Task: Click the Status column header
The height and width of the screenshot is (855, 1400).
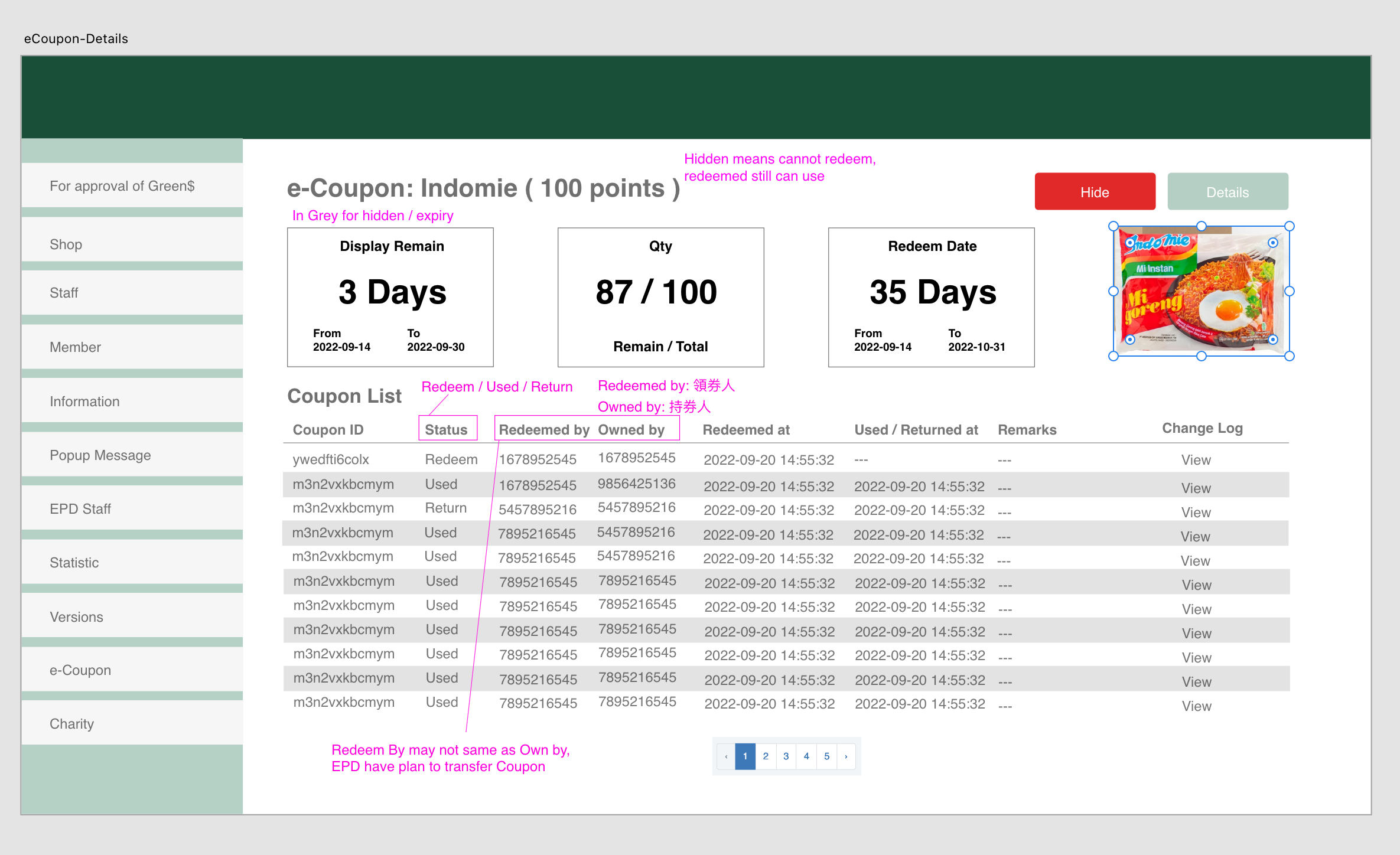Action: pyautogui.click(x=447, y=429)
